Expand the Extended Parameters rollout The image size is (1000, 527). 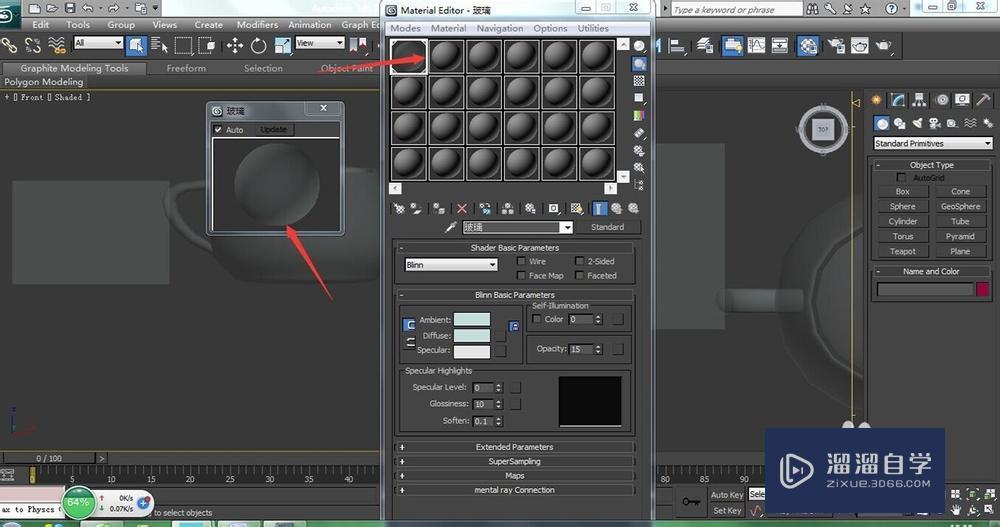pos(514,447)
